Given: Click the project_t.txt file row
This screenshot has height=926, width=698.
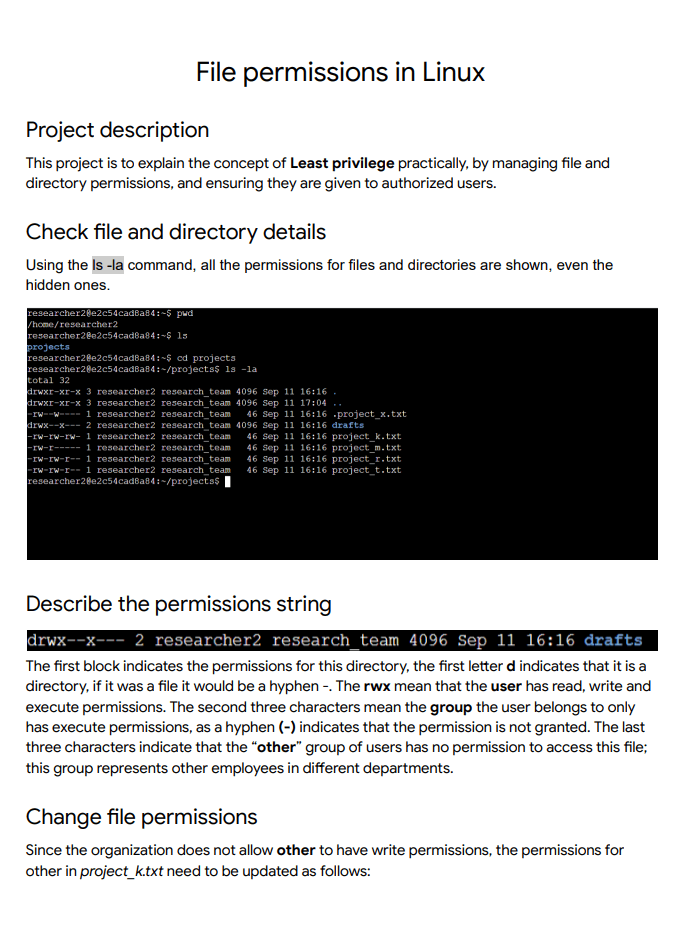Looking at the screenshot, I should coord(214,470).
